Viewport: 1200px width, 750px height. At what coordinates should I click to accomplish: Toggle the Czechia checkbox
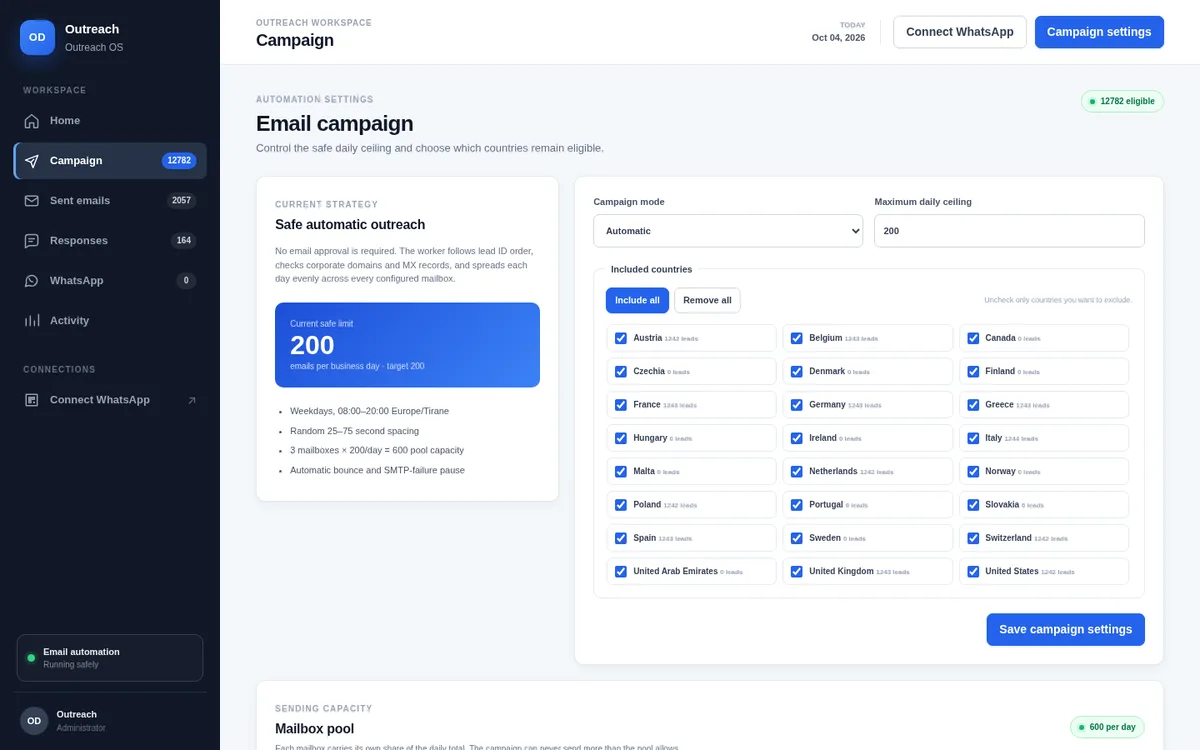621,371
